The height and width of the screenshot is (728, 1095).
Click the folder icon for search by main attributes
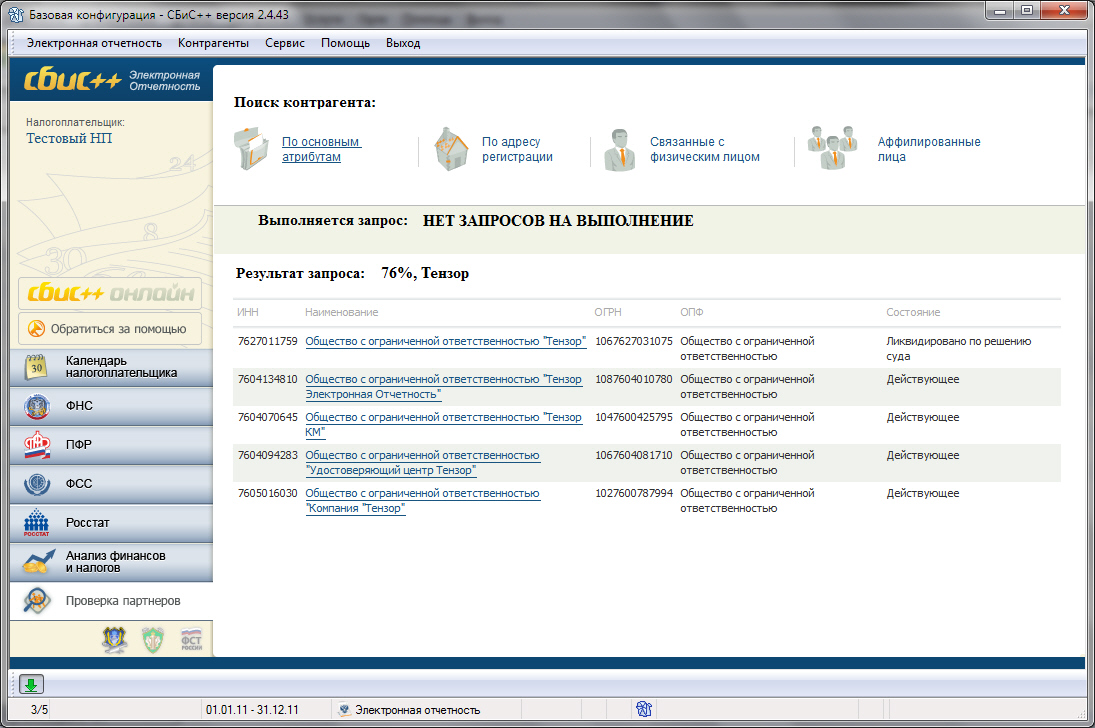coord(251,148)
